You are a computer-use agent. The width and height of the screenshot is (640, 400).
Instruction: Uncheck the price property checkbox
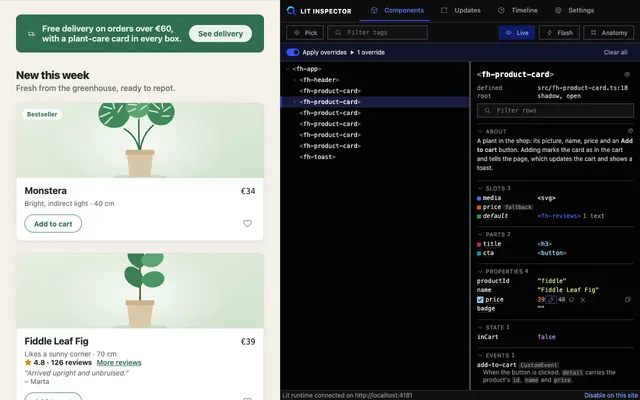pyautogui.click(x=480, y=300)
